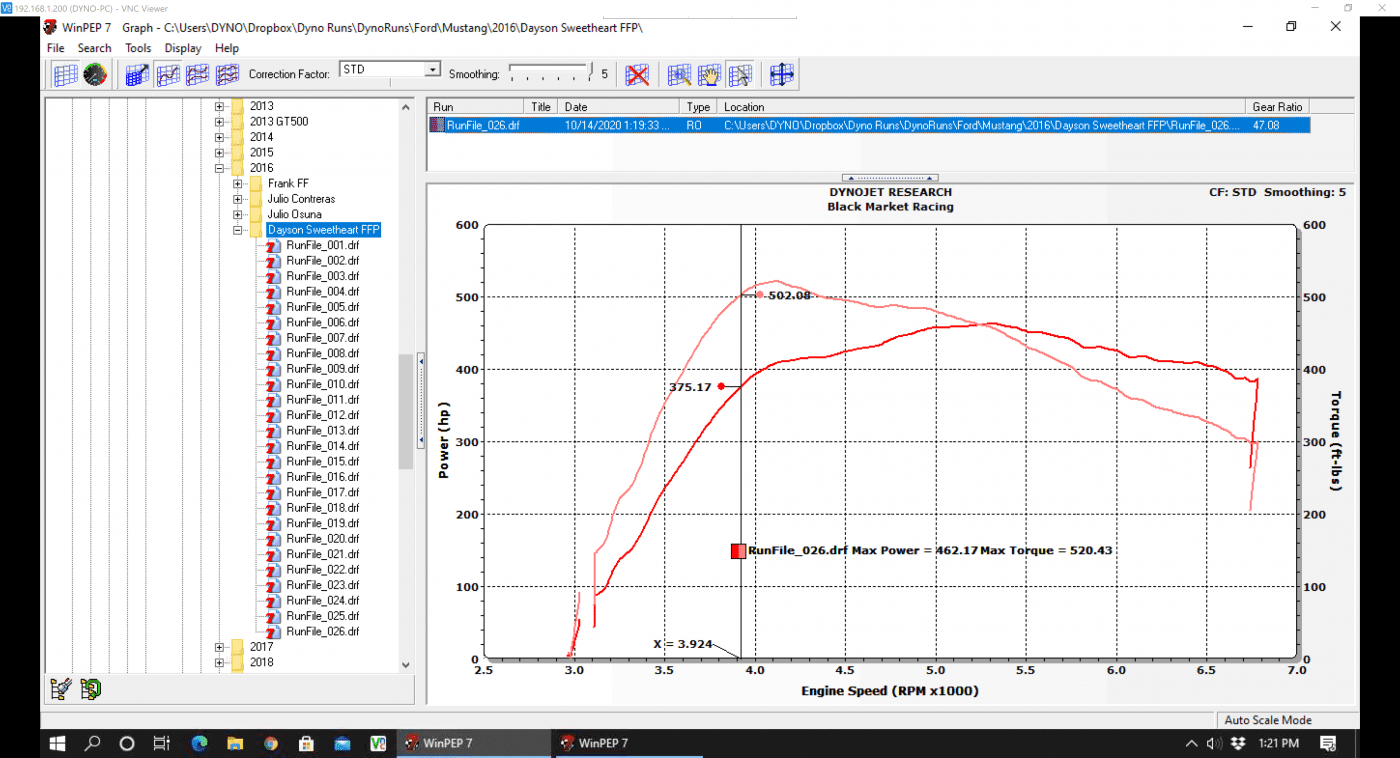This screenshot has height=758, width=1400.
Task: Open the Windows notification center icon
Action: (x=1329, y=743)
